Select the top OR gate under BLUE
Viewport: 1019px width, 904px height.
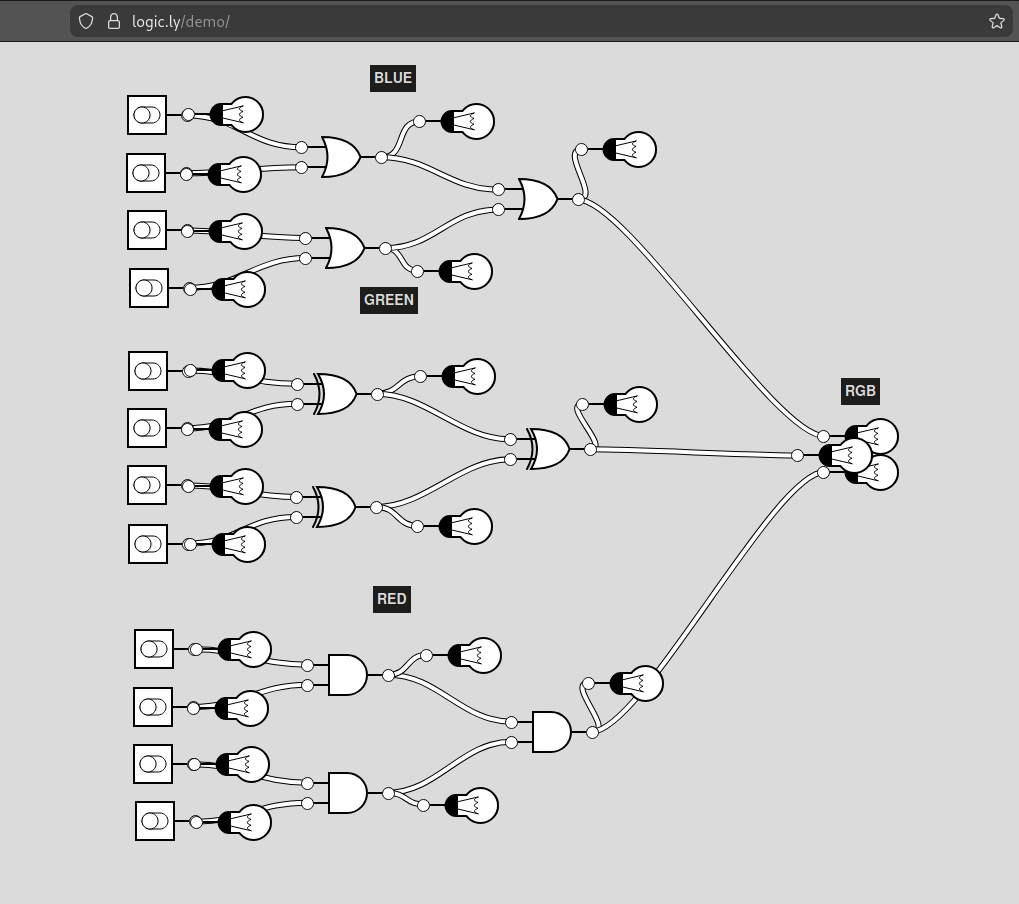[x=340, y=157]
